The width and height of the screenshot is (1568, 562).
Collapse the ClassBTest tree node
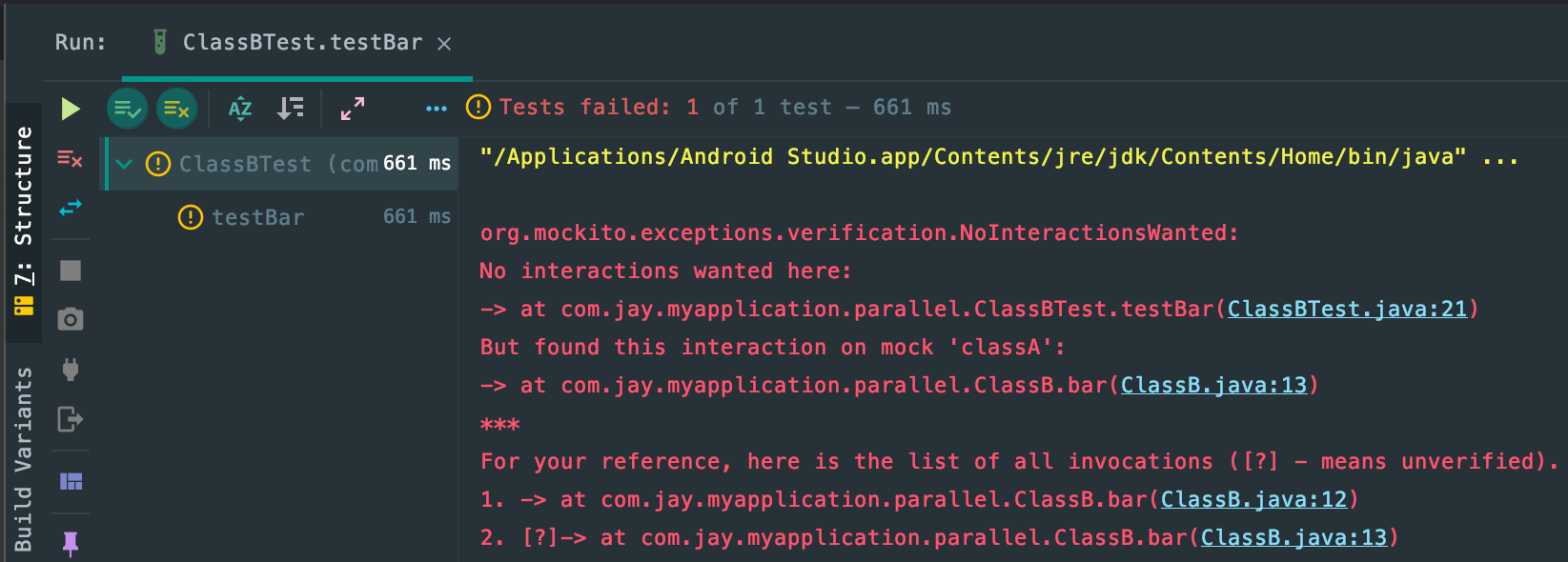124,164
